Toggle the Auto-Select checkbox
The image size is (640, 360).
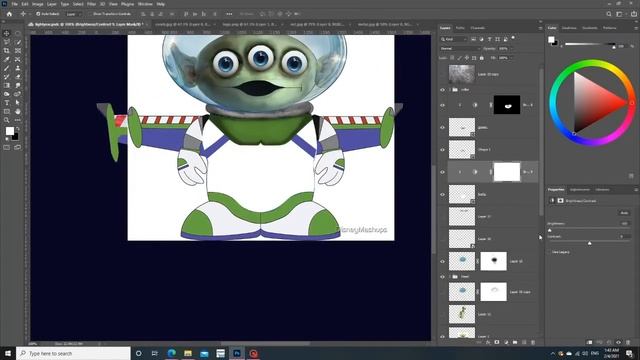(38, 14)
